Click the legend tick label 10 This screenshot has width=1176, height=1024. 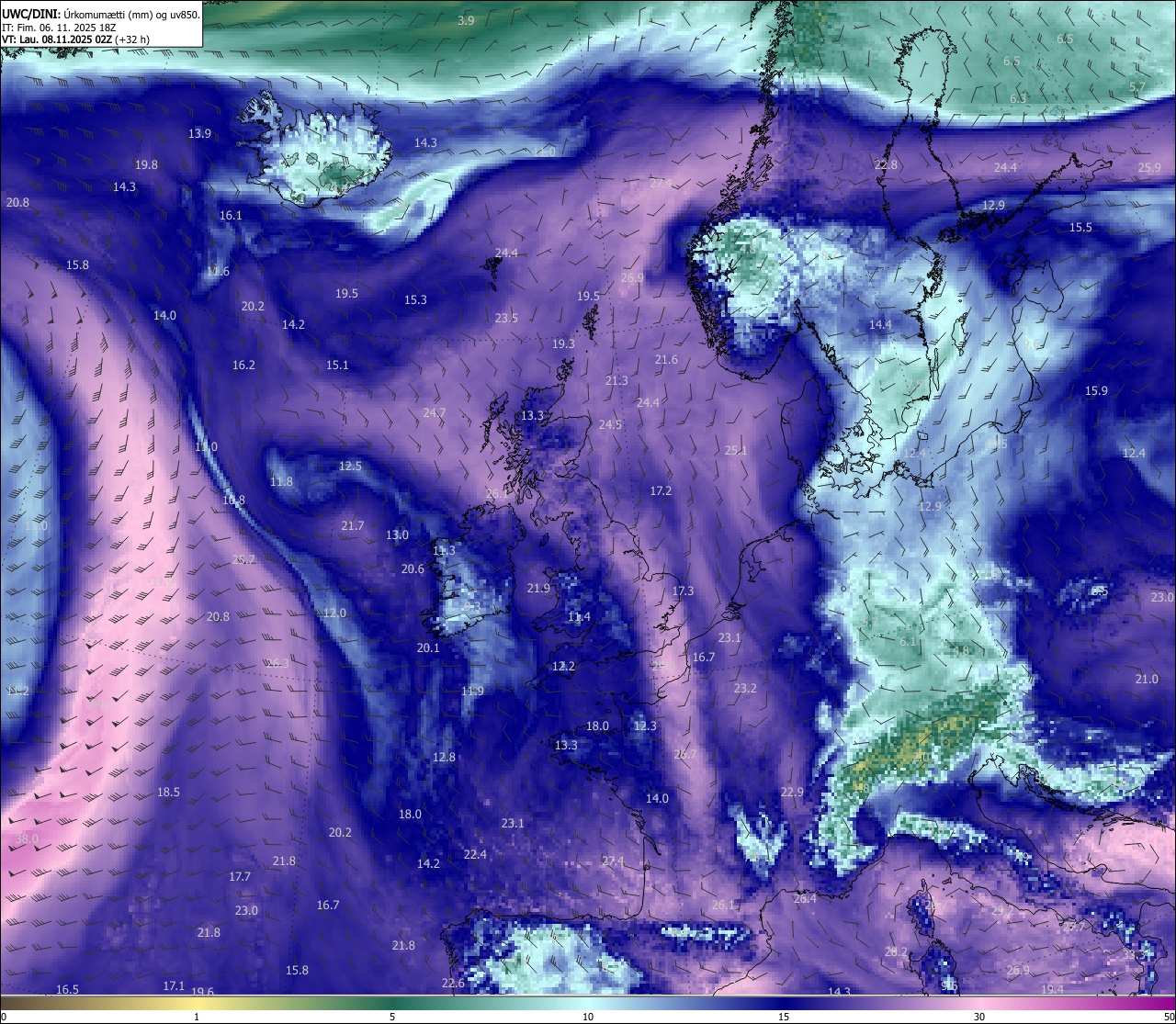[x=588, y=1017]
